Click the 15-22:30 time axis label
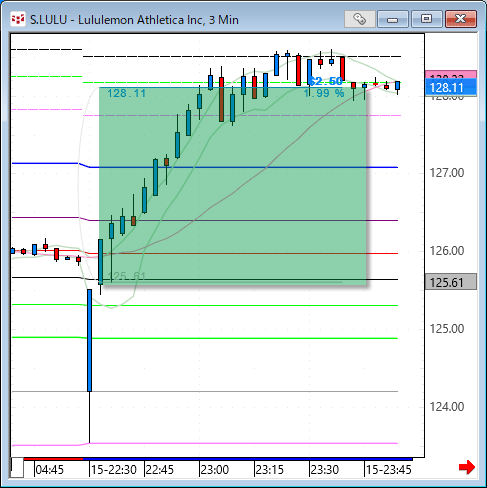487x488 pixels. (114, 470)
